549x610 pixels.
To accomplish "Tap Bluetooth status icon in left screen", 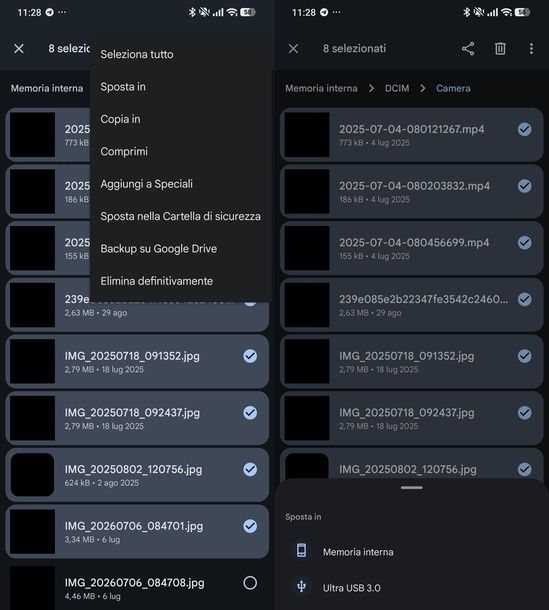I will point(192,12).
